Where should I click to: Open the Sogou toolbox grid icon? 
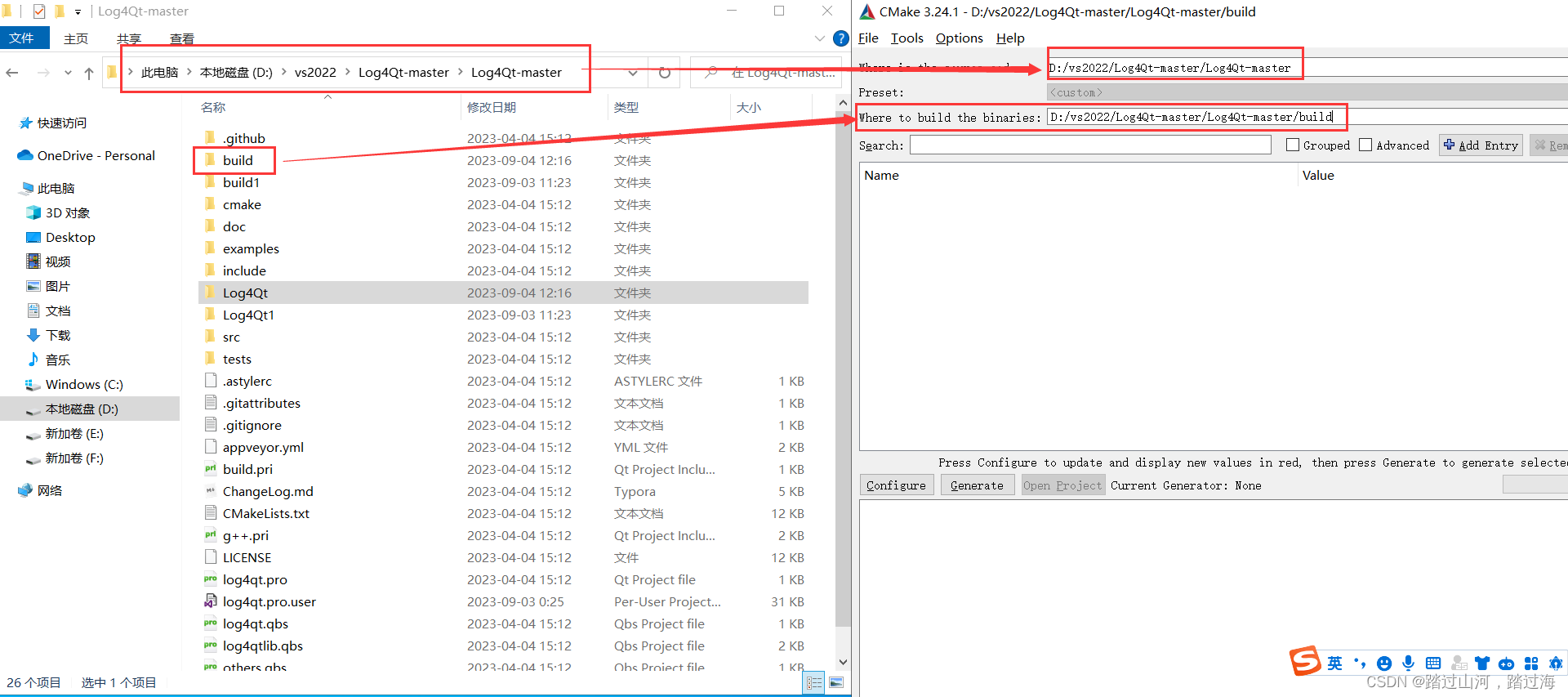tap(1531, 663)
